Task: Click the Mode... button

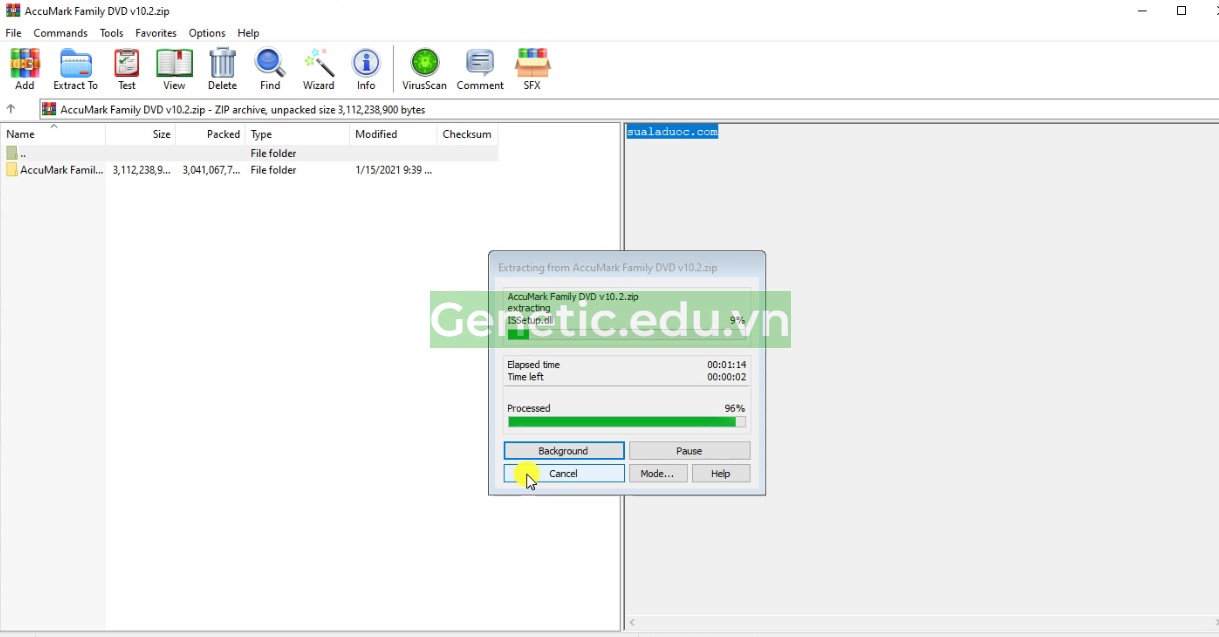Action: click(658, 473)
